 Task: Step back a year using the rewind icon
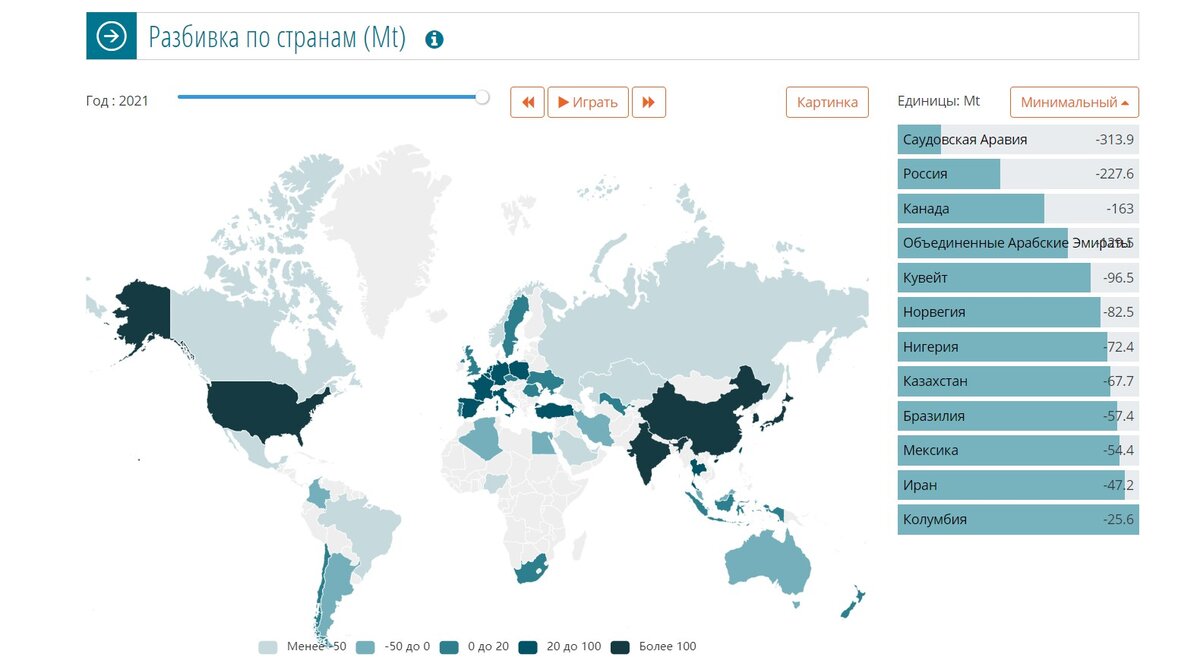pyautogui.click(x=528, y=101)
